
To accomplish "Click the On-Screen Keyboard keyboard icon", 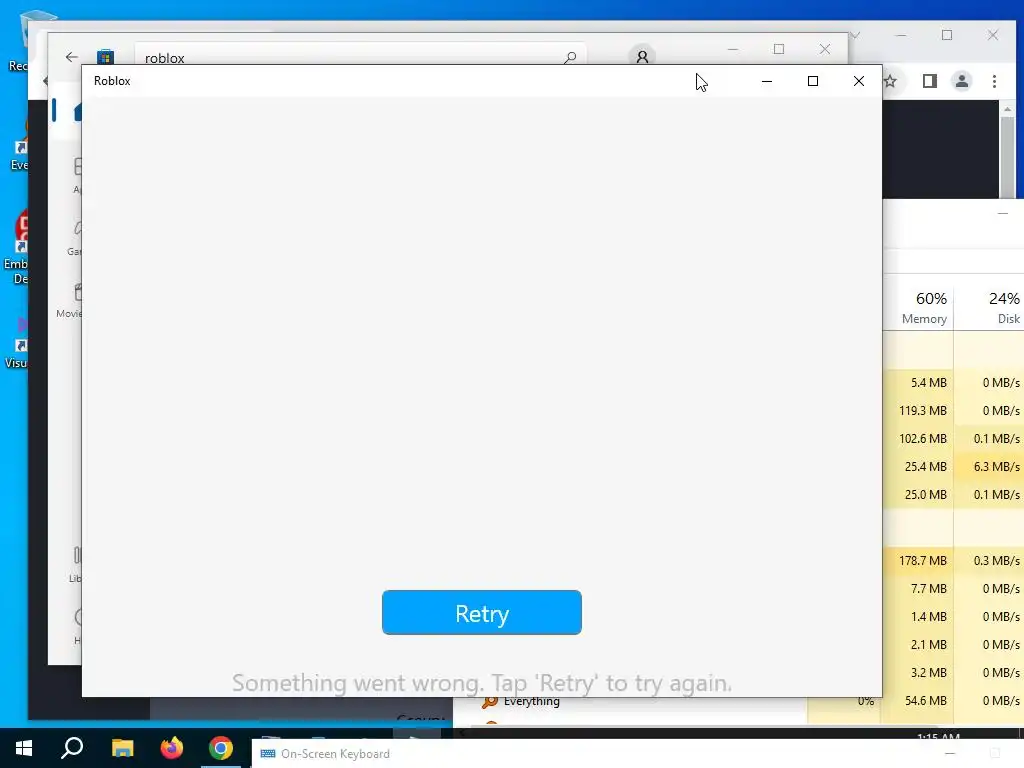I will (268, 754).
